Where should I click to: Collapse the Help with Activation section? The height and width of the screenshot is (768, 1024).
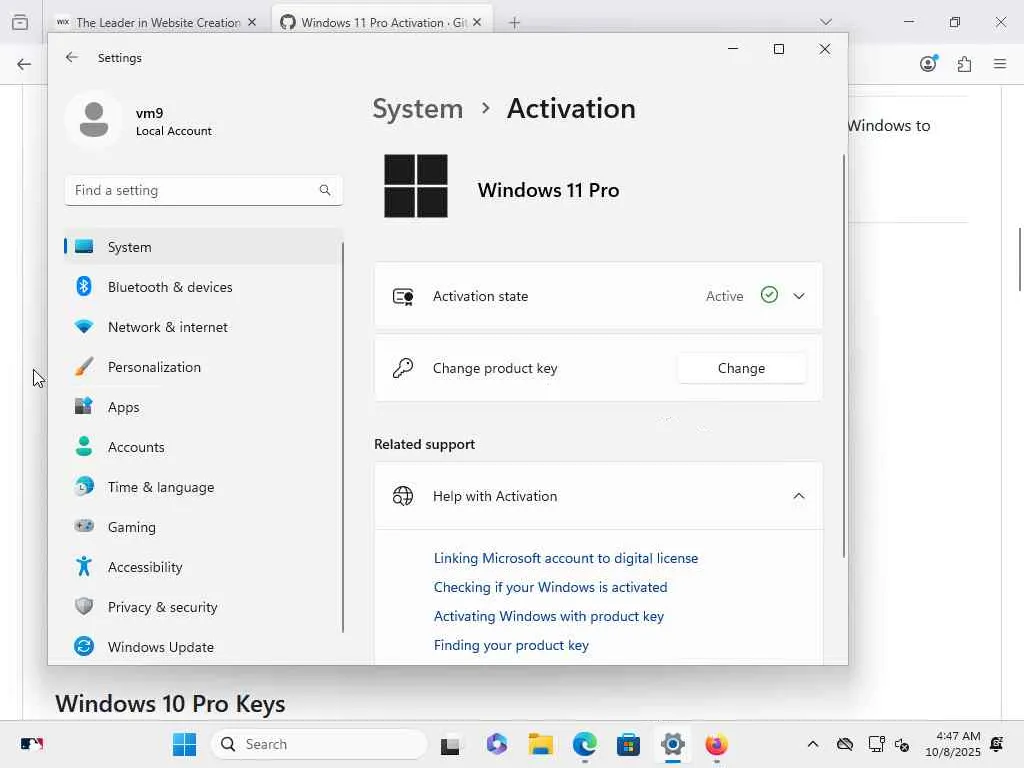799,496
